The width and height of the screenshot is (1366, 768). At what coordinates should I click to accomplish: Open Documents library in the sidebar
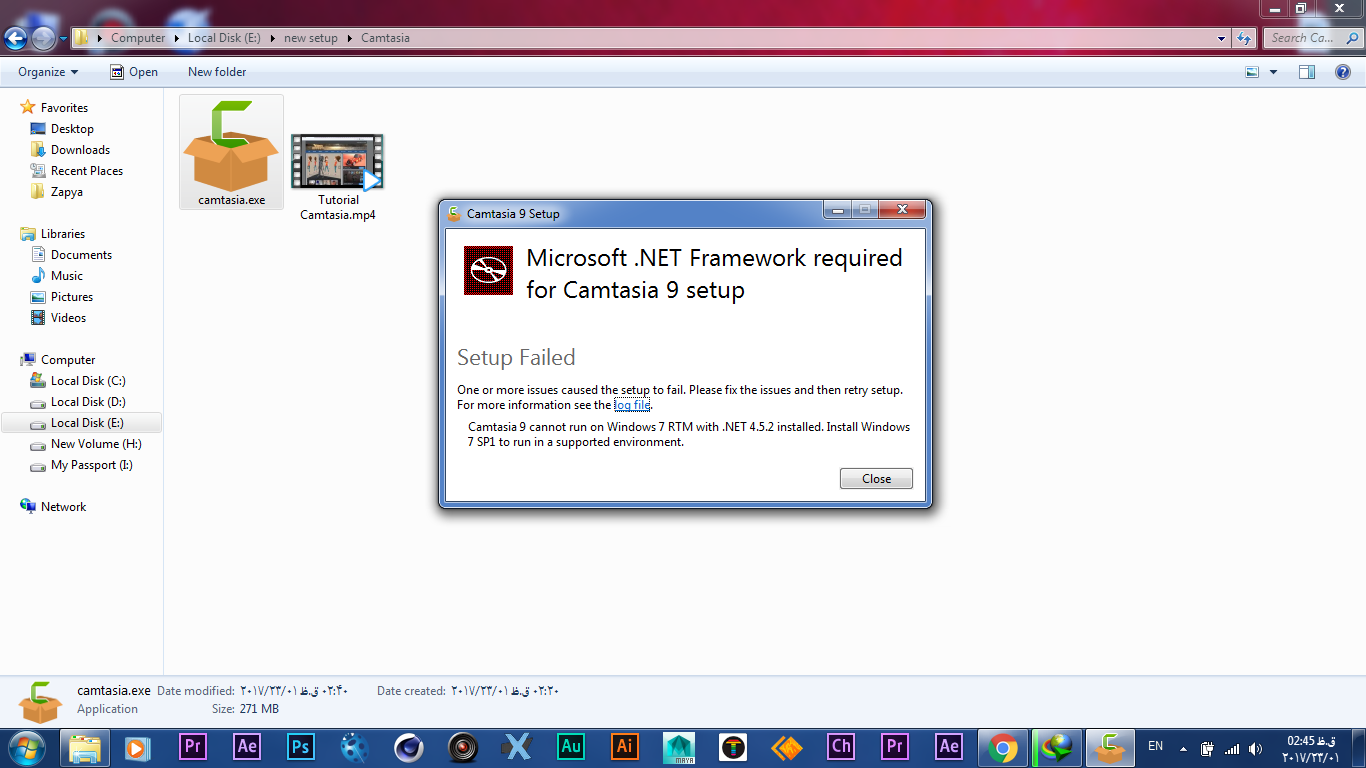tap(81, 255)
